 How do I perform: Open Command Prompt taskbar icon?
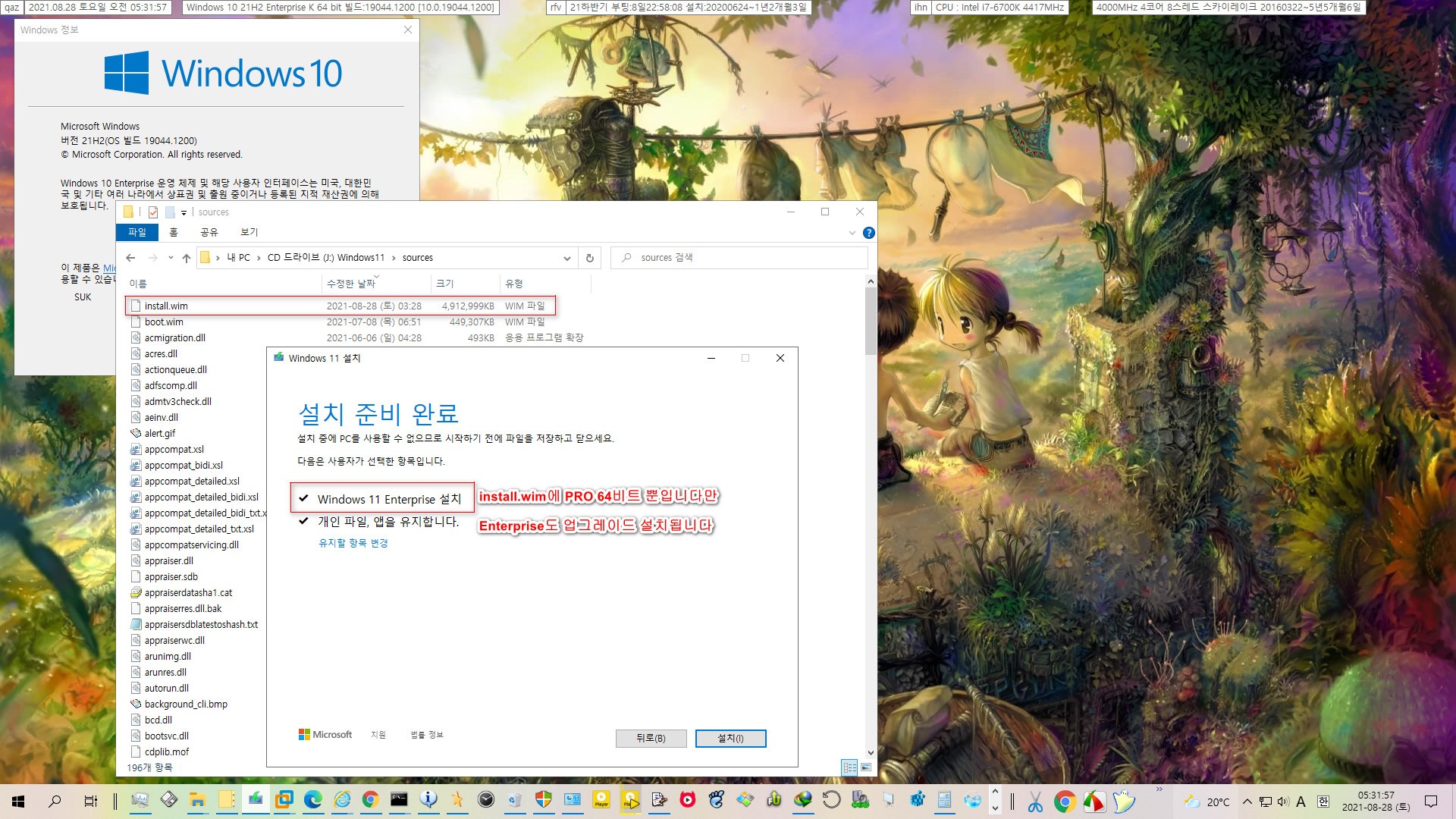coord(399,800)
